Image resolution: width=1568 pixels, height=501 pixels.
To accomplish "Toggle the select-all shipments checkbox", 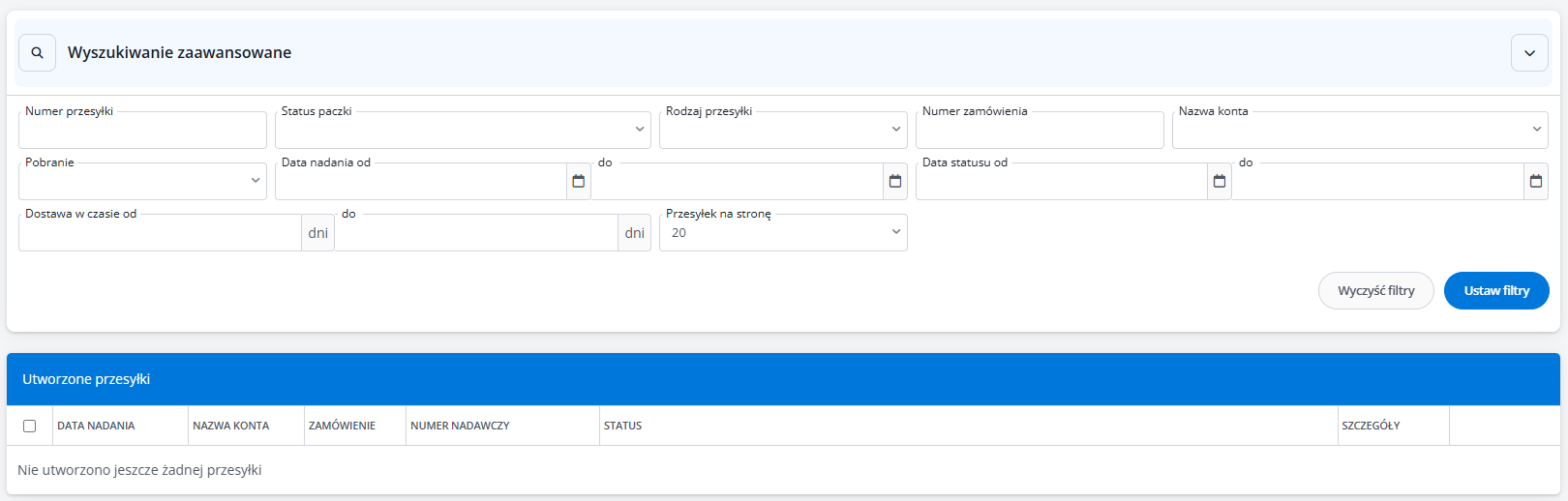I will [29, 426].
